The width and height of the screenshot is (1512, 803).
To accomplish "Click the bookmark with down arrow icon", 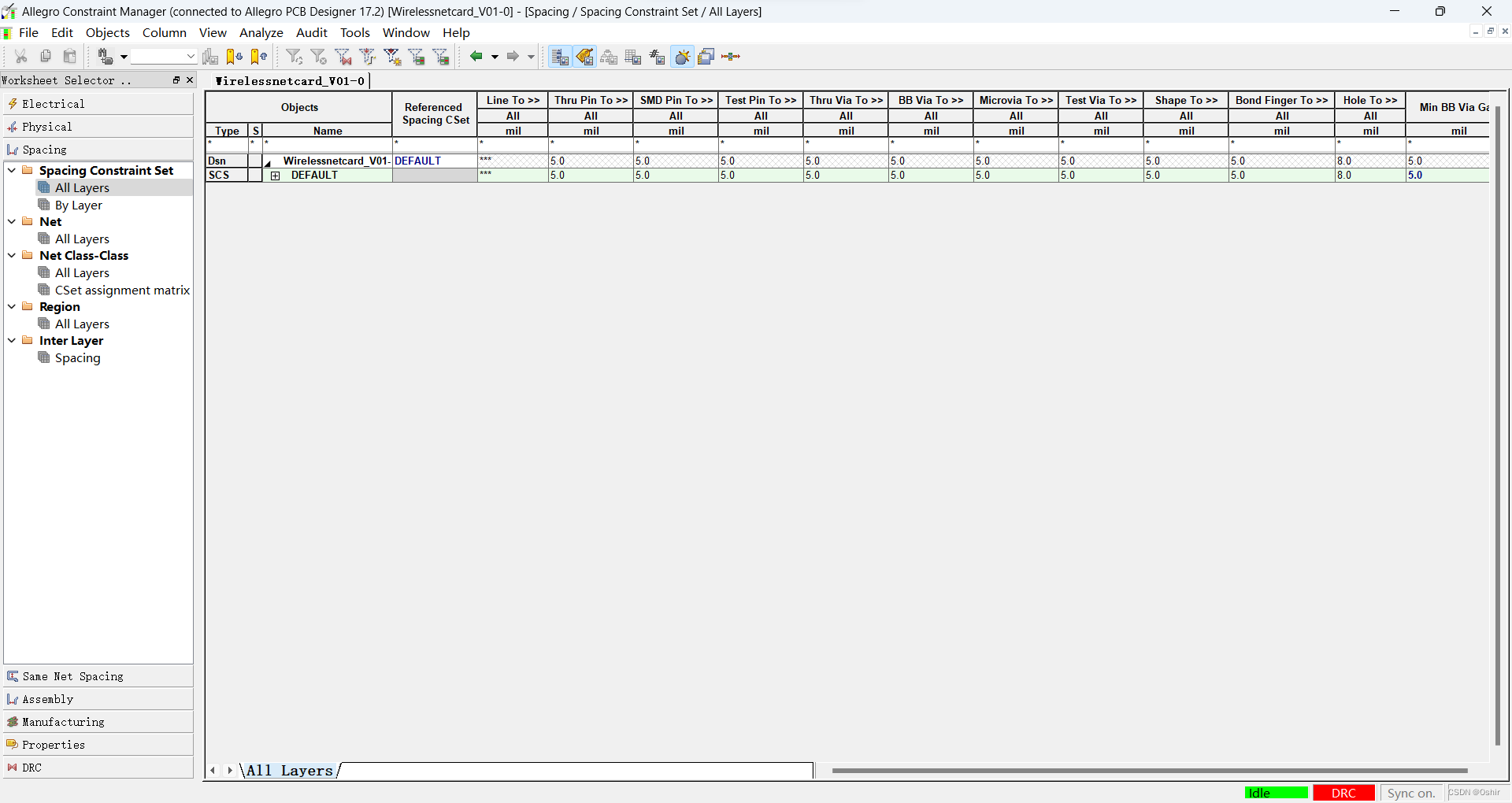I will pos(234,57).
